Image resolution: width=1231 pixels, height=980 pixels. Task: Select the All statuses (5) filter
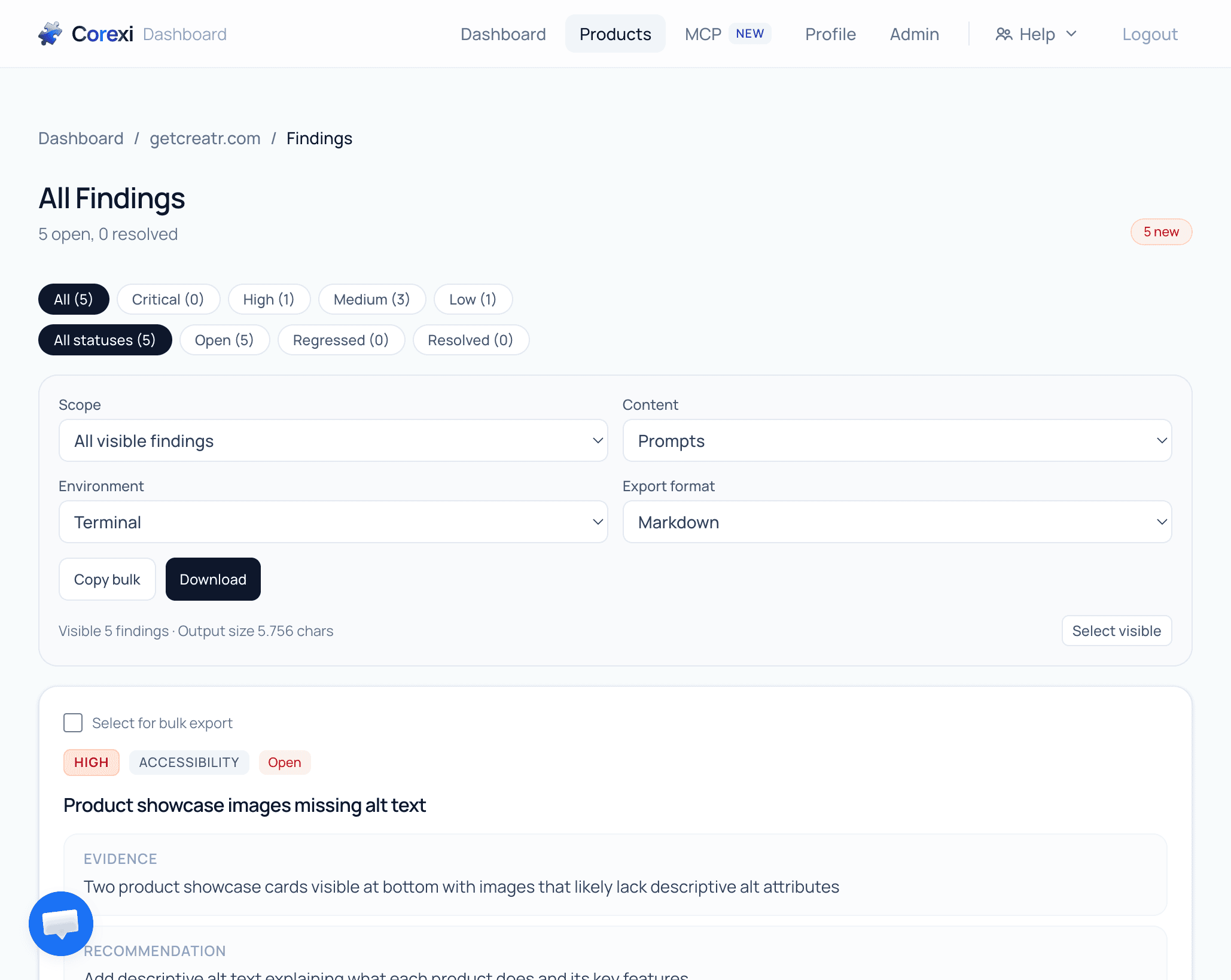(x=105, y=340)
